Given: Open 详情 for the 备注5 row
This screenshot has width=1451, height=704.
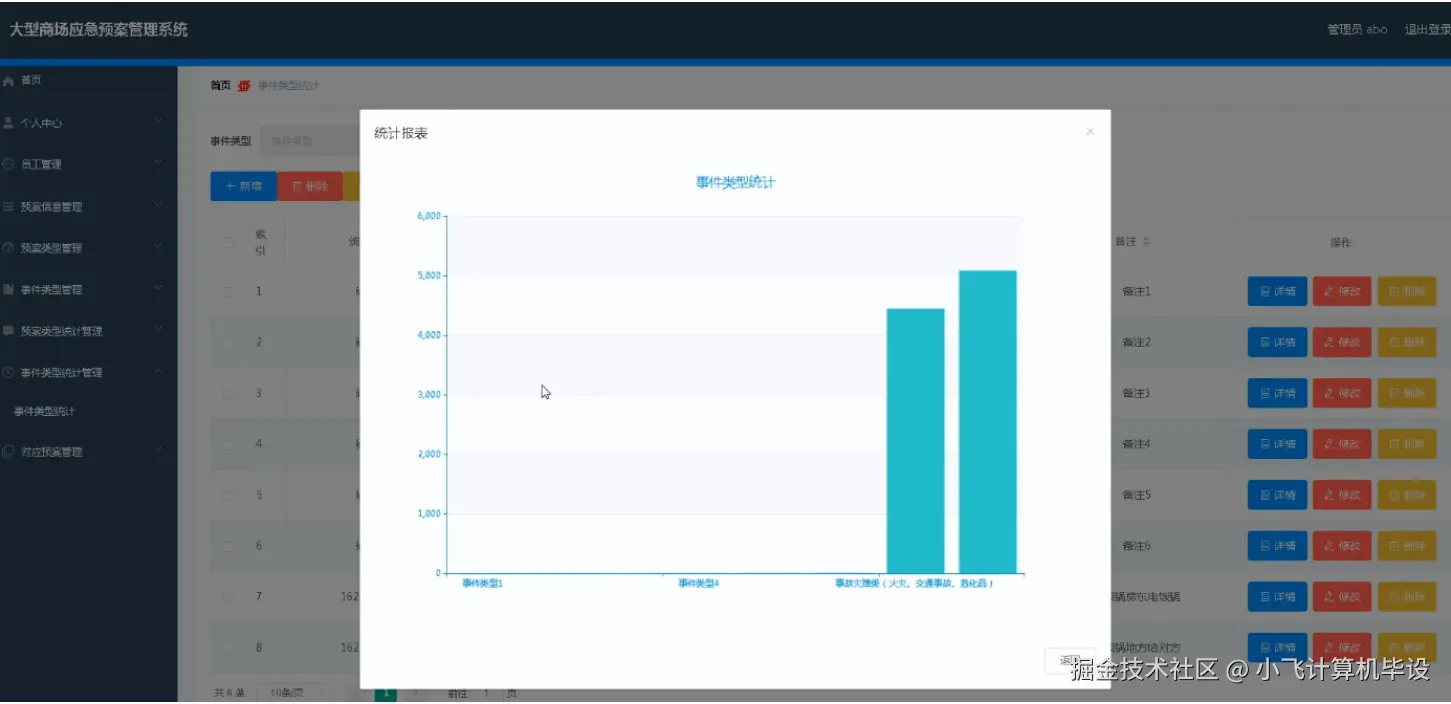Looking at the screenshot, I should pyautogui.click(x=1277, y=495).
